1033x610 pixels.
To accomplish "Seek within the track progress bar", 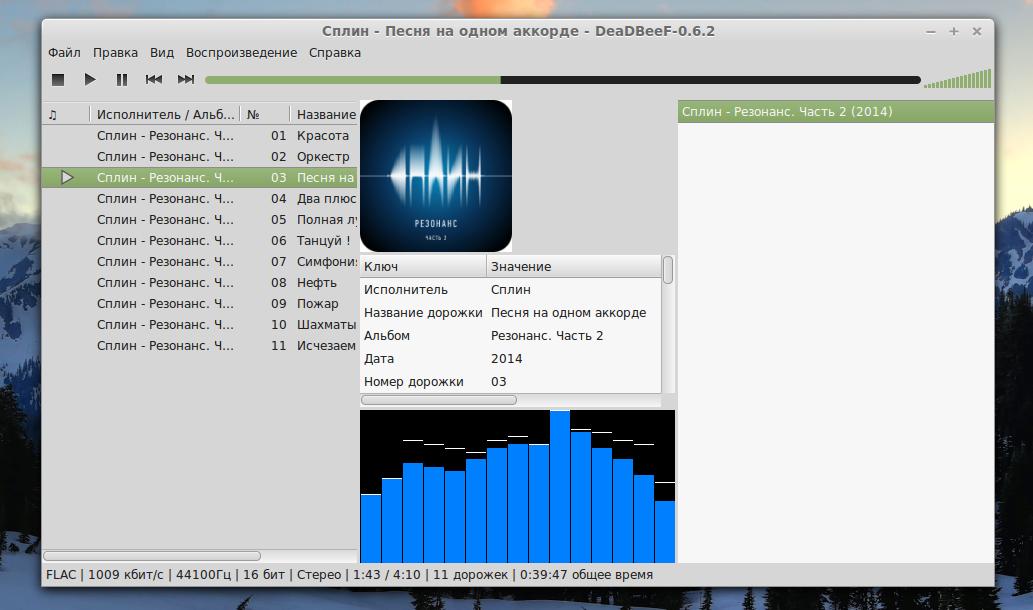I will point(562,80).
